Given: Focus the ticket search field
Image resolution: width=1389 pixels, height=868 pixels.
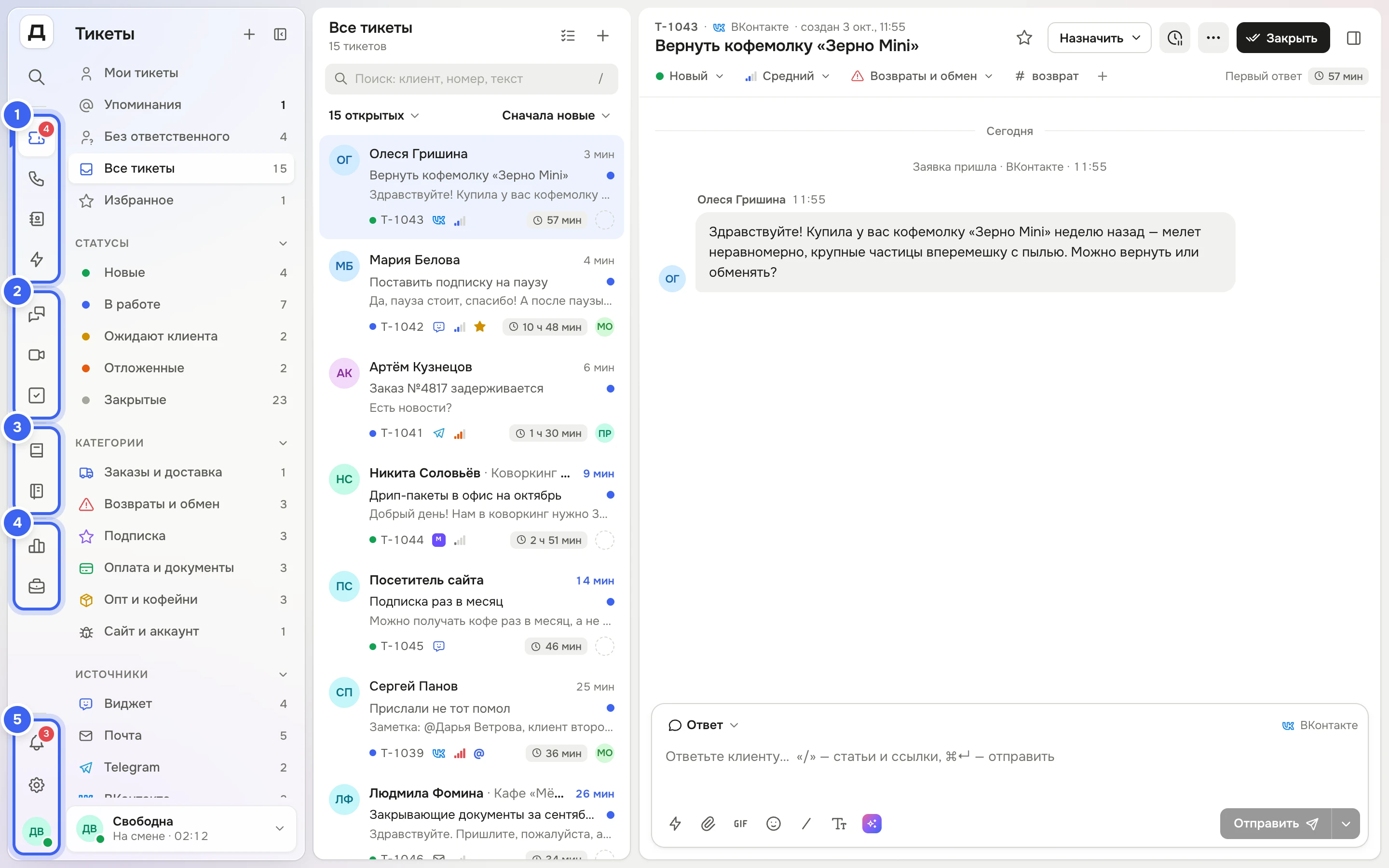Looking at the screenshot, I should point(471,79).
